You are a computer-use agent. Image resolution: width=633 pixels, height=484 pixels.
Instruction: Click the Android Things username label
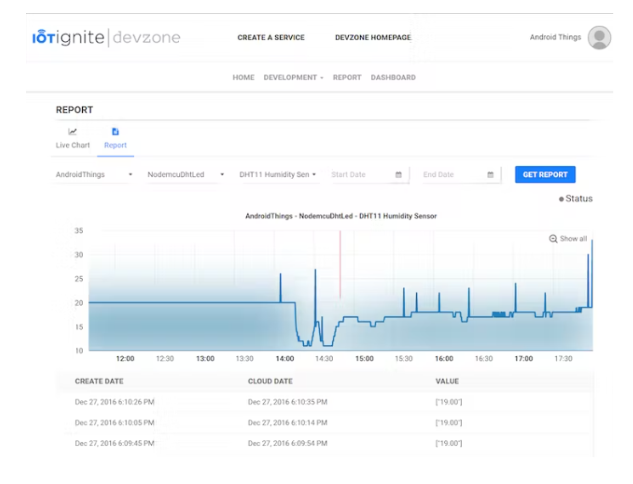point(555,38)
